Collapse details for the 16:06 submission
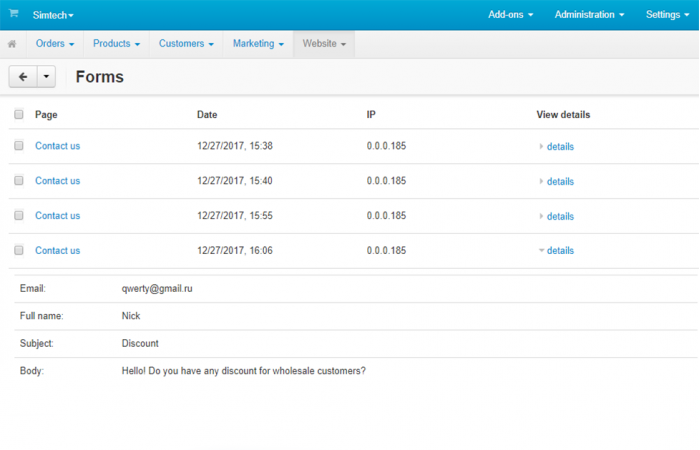700x450 pixels. (x=557, y=250)
